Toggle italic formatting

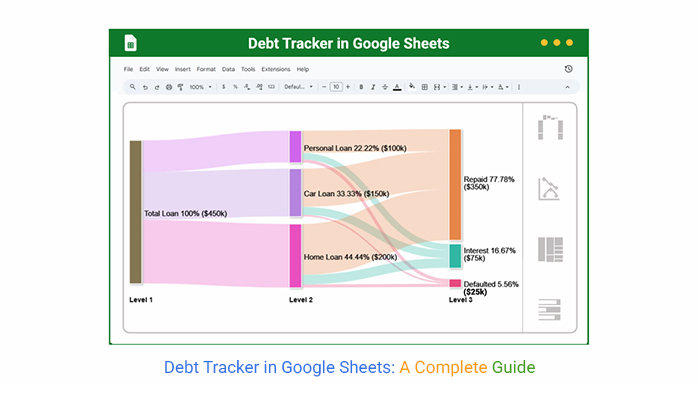point(373,87)
